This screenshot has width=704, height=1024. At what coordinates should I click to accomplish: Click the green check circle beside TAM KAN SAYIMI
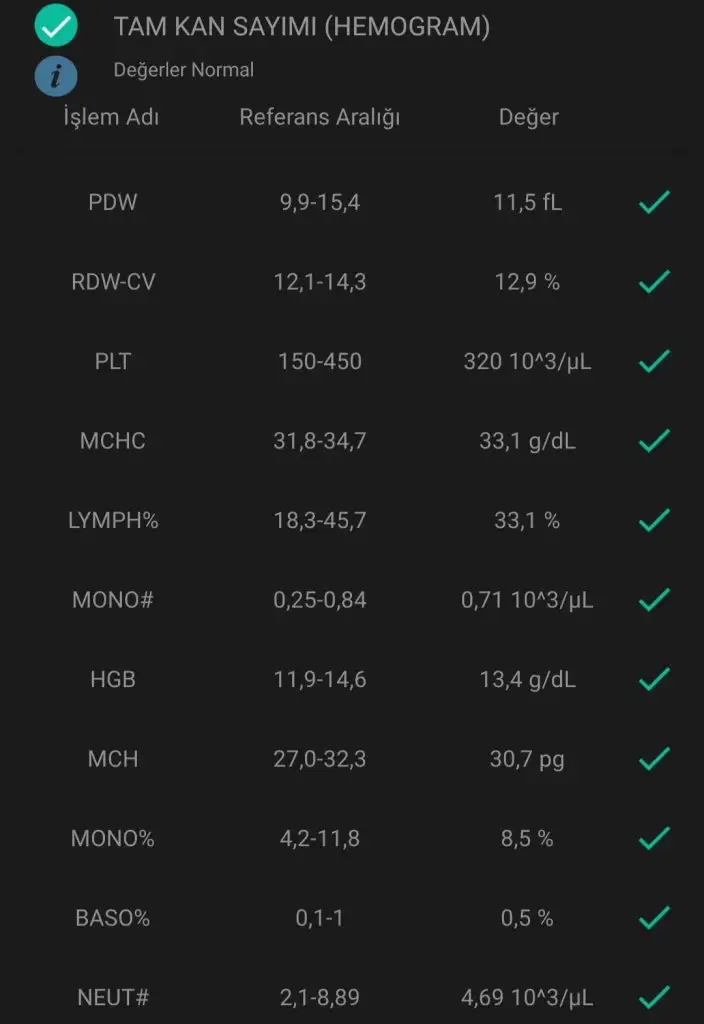tap(56, 27)
